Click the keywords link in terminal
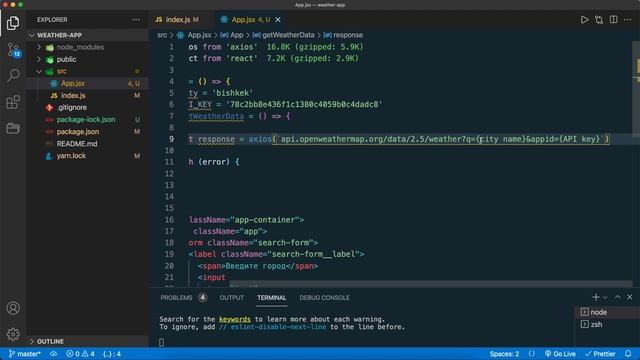640x360 pixels. [235, 319]
